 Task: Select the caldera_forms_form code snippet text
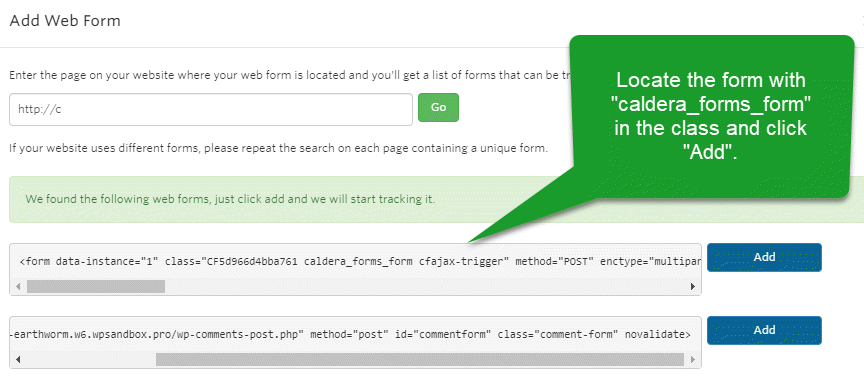pos(360,262)
